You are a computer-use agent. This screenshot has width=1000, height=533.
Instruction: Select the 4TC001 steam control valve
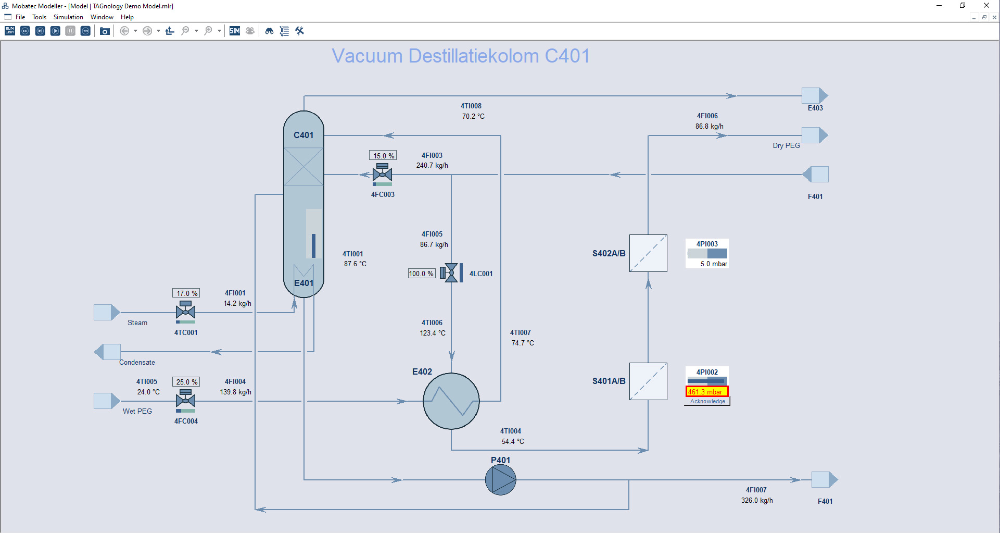tap(186, 312)
